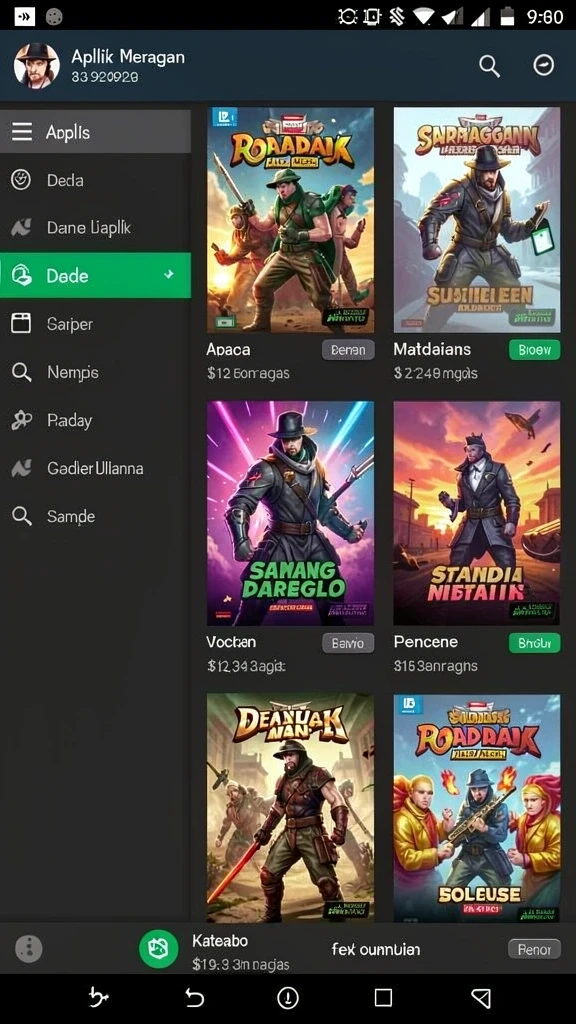The image size is (576, 1024).
Task: Open Sarper calendar icon entry
Action: [x=21, y=324]
